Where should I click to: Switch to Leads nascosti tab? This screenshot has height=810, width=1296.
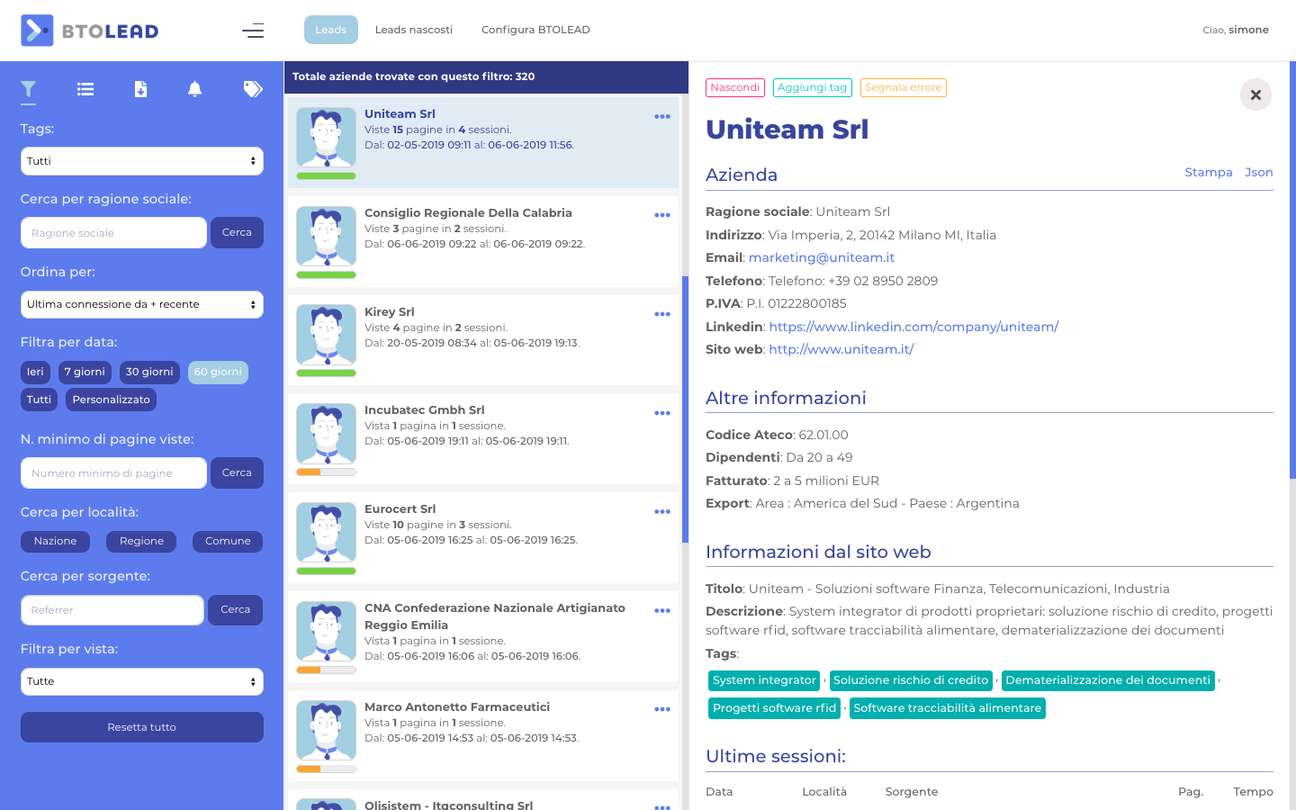[x=413, y=30]
